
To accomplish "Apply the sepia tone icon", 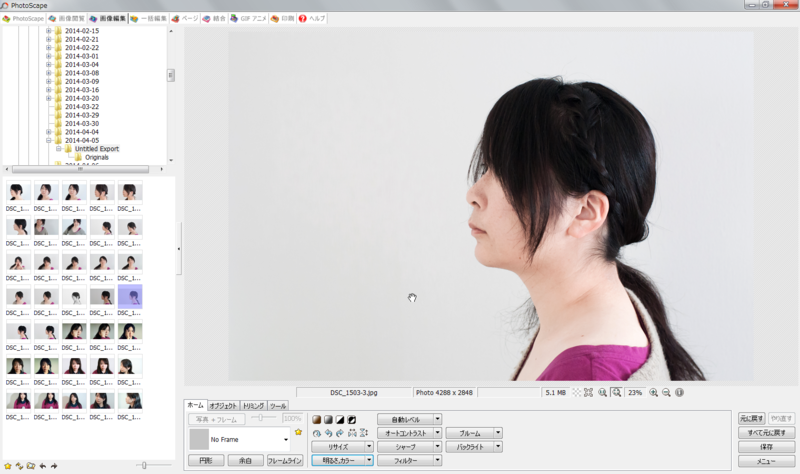I will click(316, 419).
